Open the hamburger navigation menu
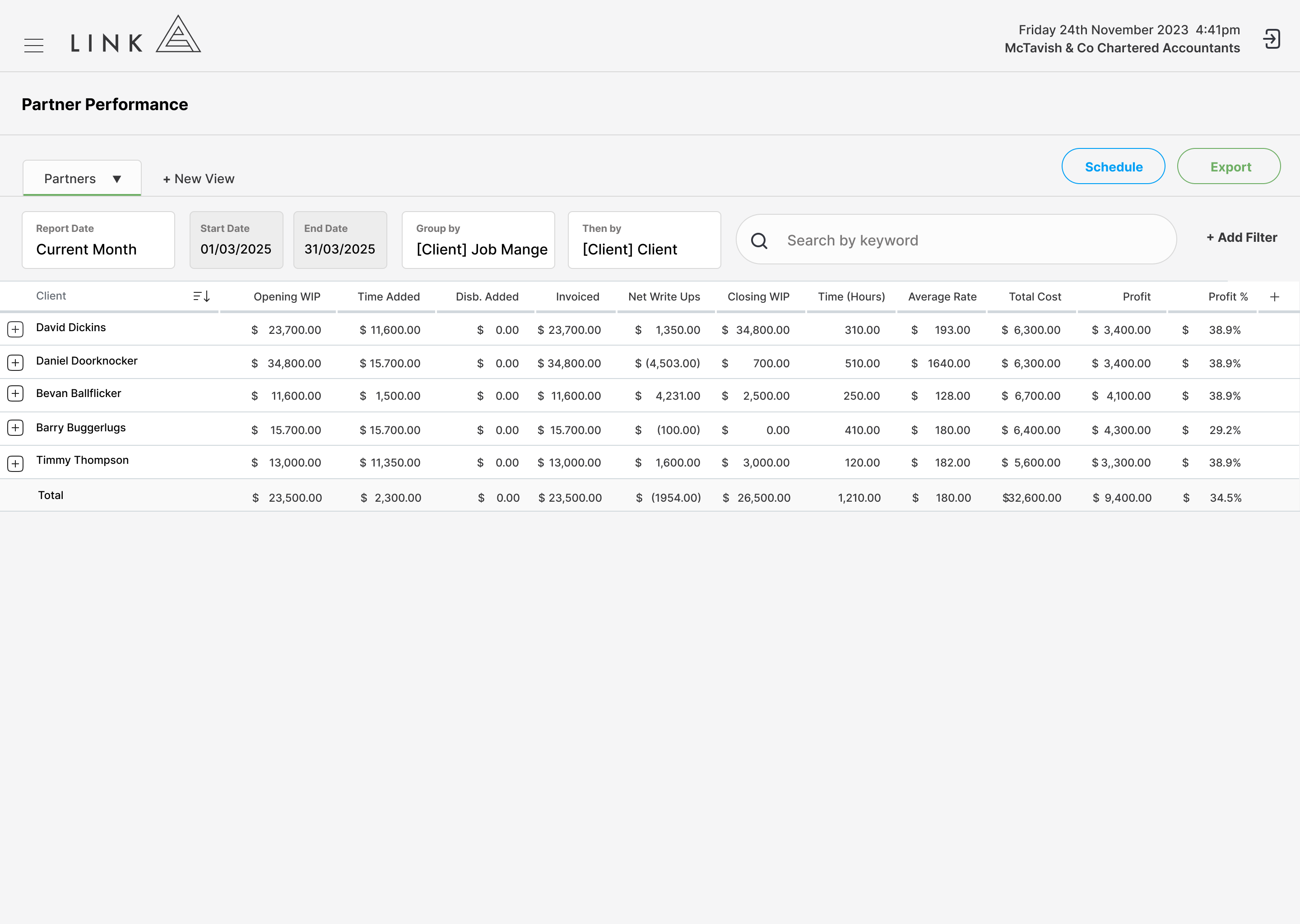 pos(33,46)
